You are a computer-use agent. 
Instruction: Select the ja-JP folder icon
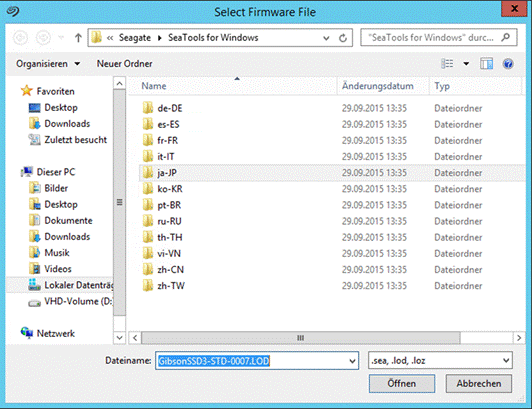point(148,172)
